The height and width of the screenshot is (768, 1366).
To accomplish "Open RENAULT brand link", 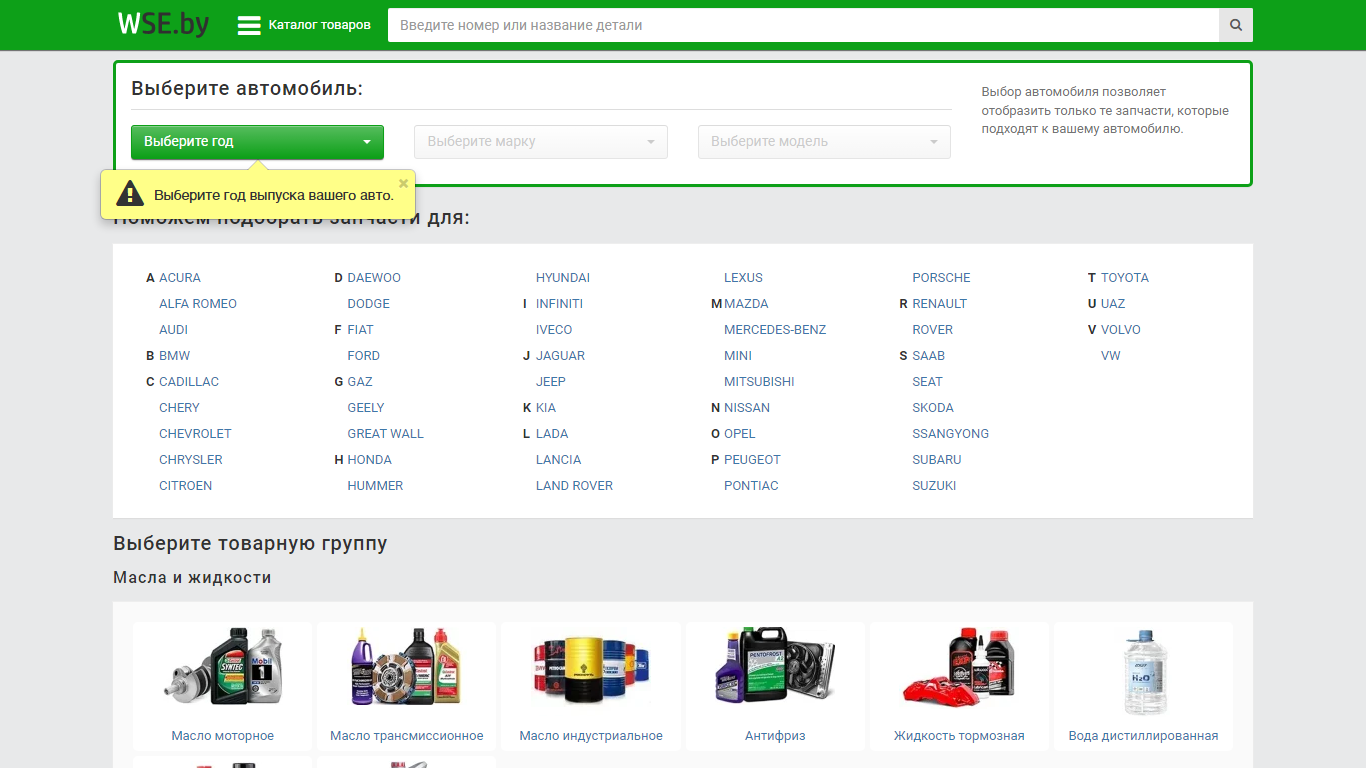I will [940, 304].
